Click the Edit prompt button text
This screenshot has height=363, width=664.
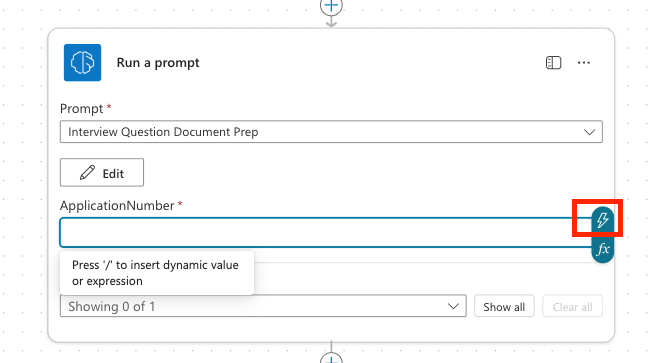(113, 174)
